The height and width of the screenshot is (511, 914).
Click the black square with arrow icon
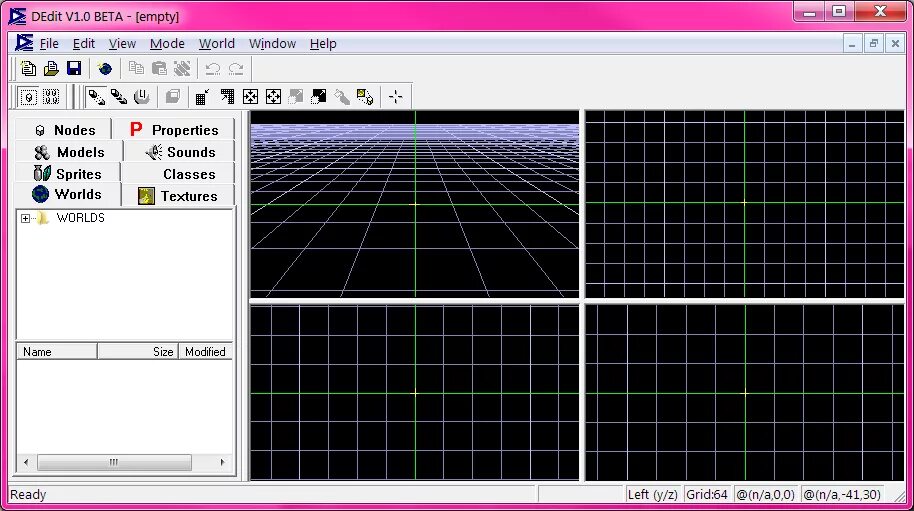(319, 97)
